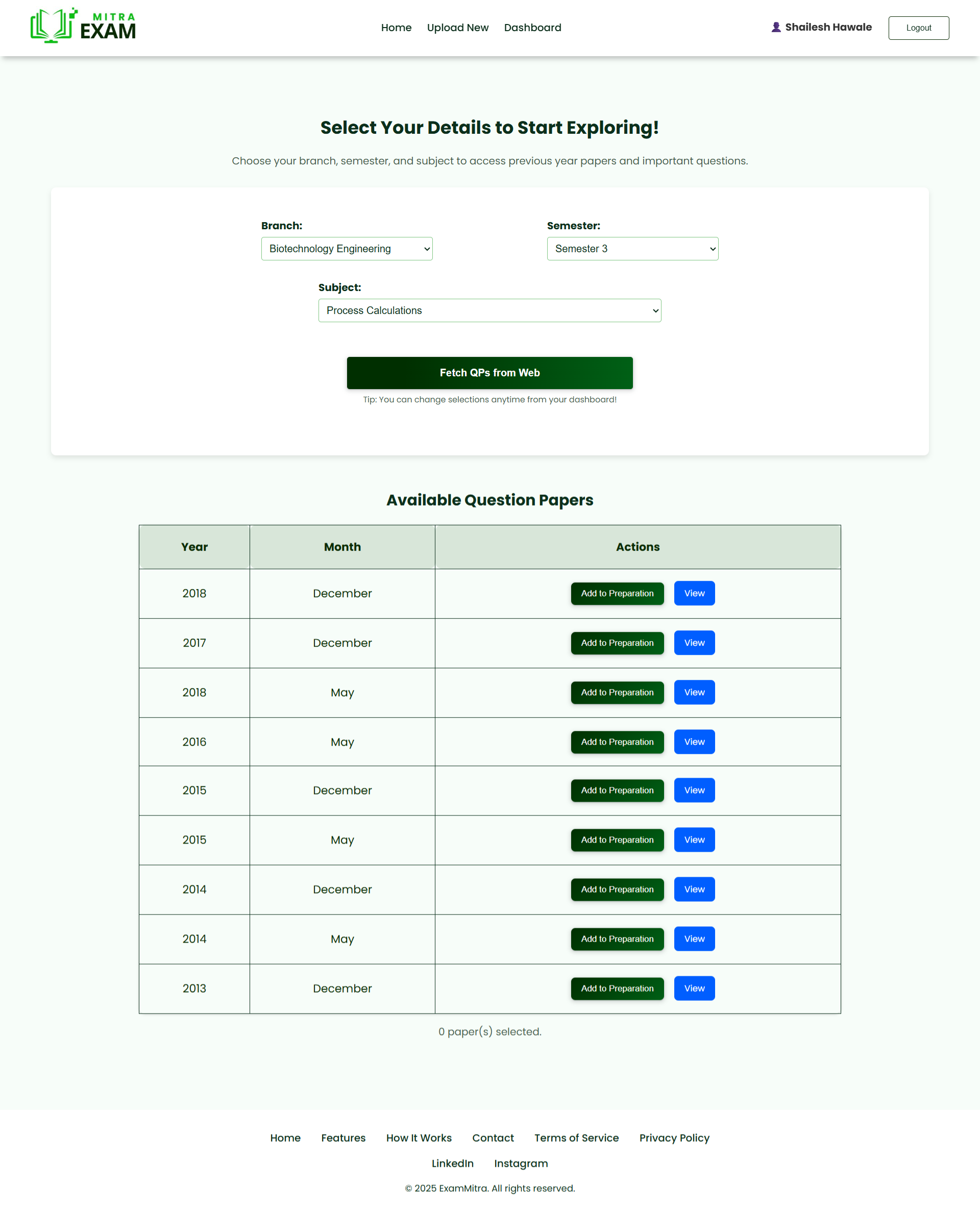This screenshot has height=1226, width=980.
Task: Expand the Semester dropdown
Action: click(x=632, y=249)
